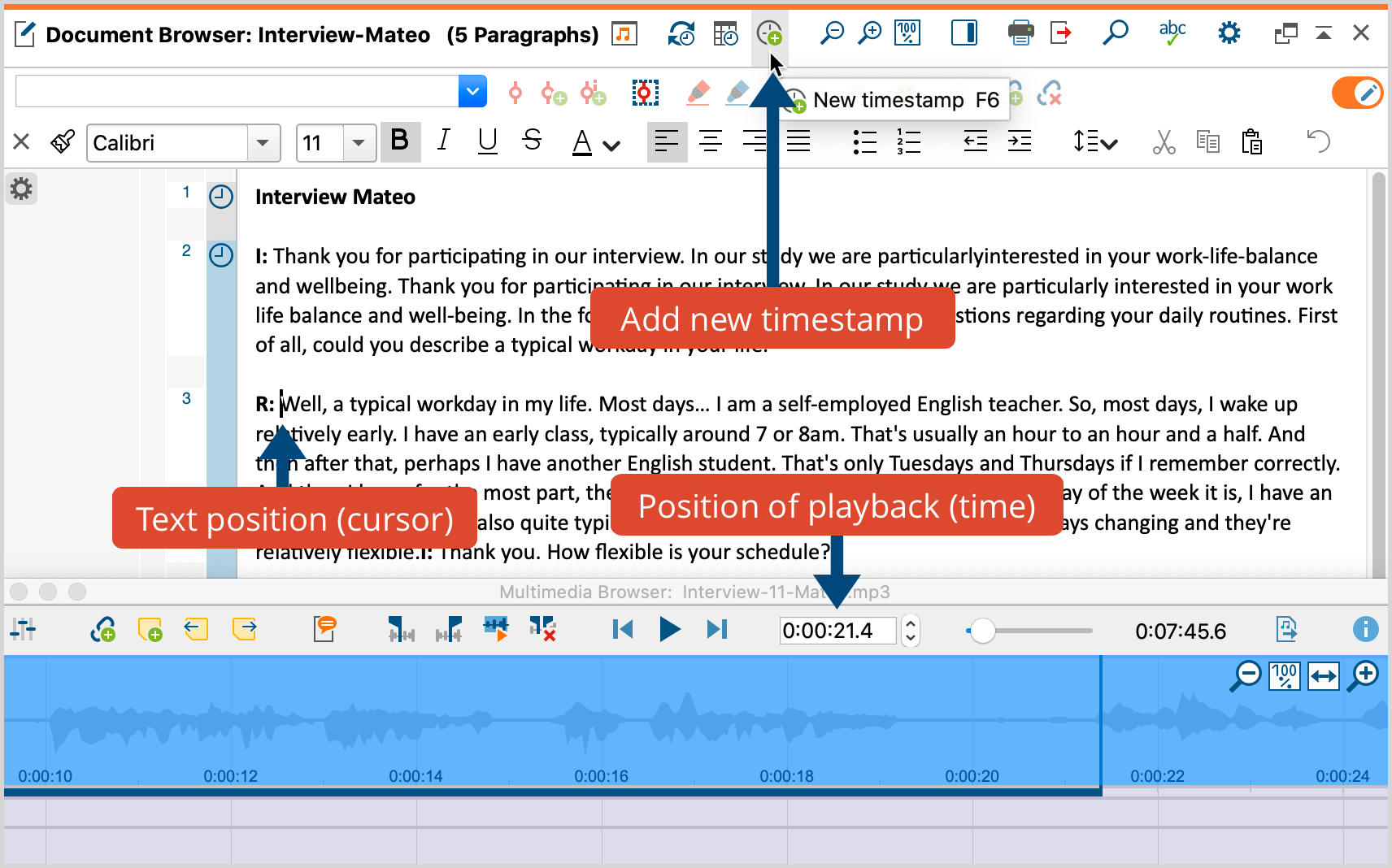Toggle italic formatting
1392x868 pixels.
click(443, 141)
